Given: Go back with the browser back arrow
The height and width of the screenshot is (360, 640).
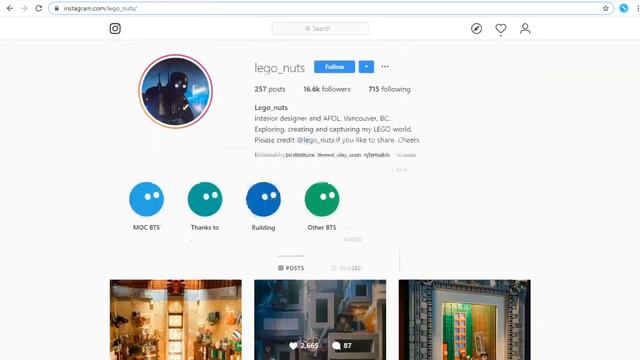Looking at the screenshot, I should coord(10,8).
